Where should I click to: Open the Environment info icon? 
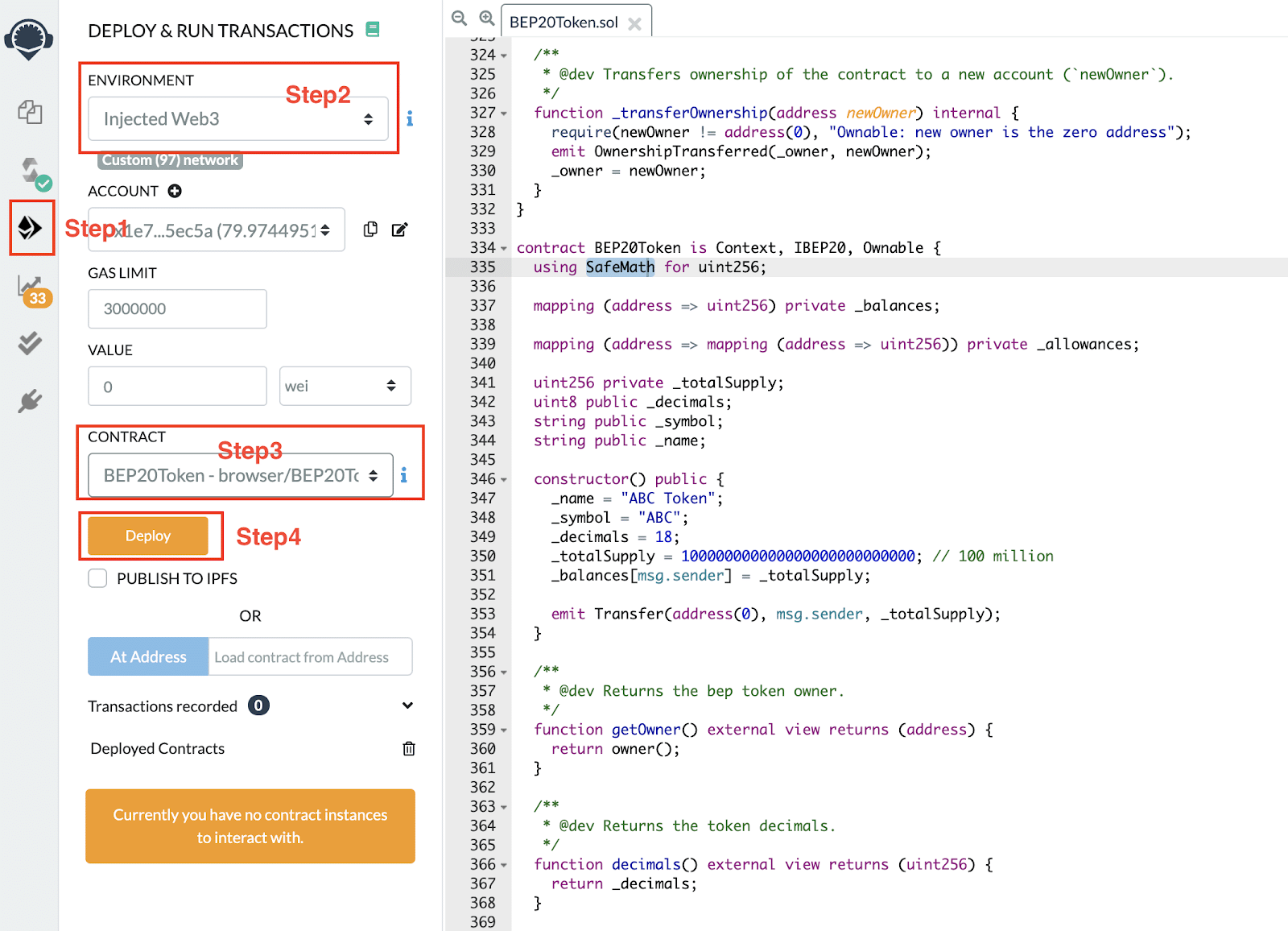(410, 118)
